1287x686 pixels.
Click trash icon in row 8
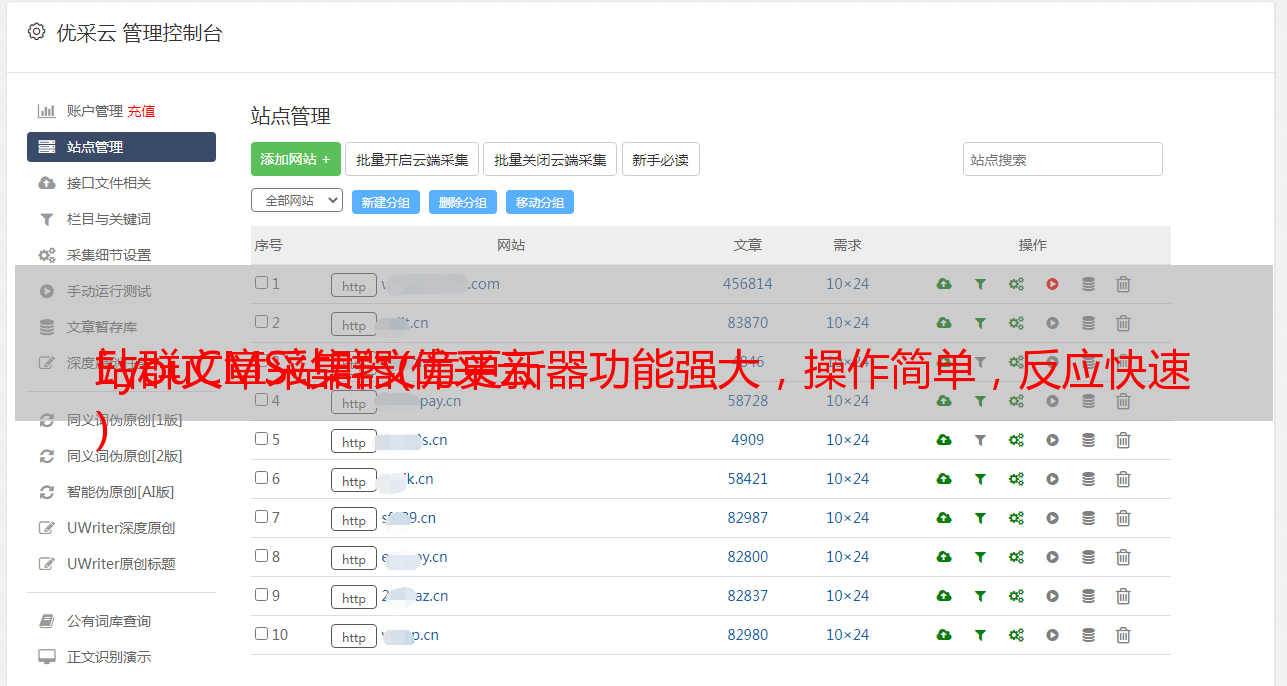pyautogui.click(x=1123, y=557)
